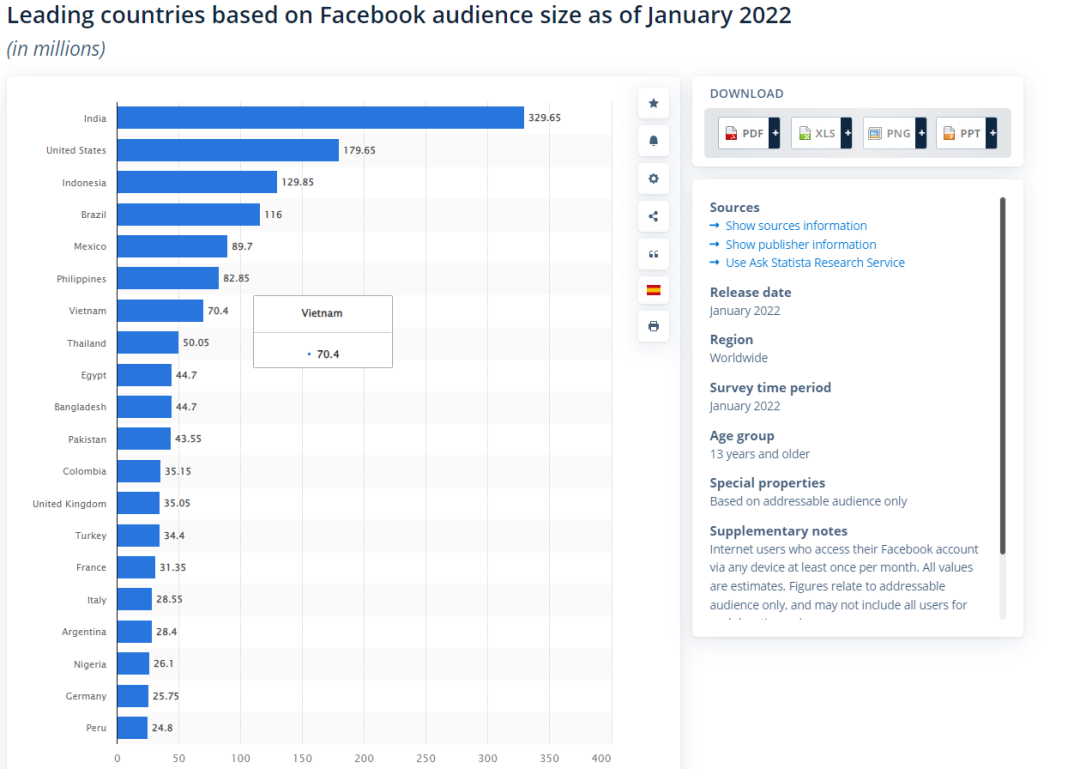Download chart as PDF

point(743,134)
